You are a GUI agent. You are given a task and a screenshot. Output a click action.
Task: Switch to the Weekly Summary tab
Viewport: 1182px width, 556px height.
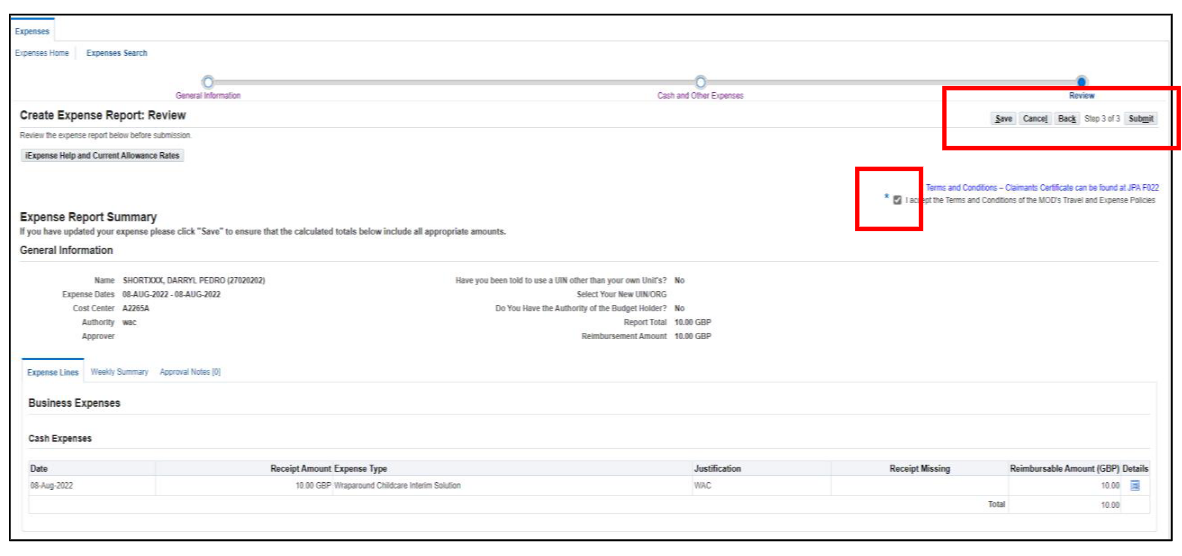coord(119,372)
